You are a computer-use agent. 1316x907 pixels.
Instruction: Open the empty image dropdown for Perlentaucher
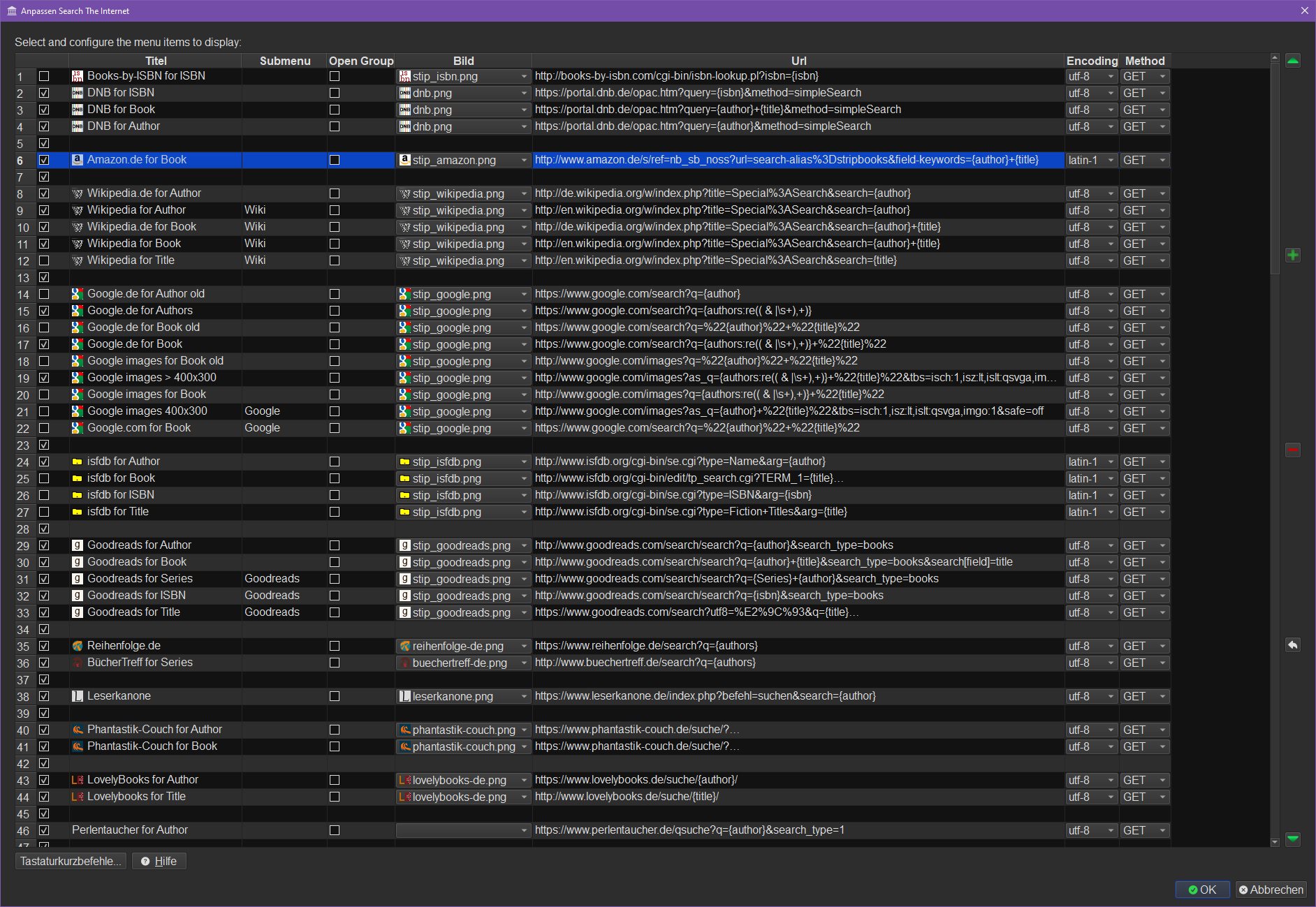click(x=463, y=830)
